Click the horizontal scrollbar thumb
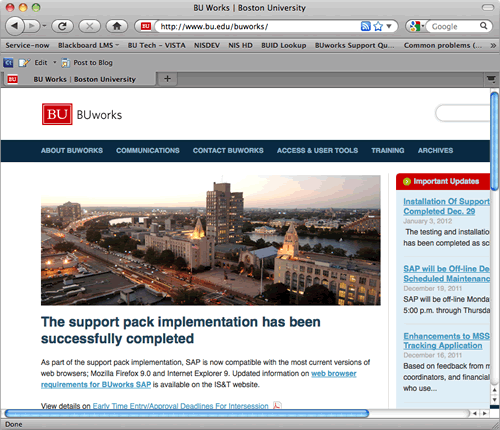The height and width of the screenshot is (430, 500). tap(187, 414)
